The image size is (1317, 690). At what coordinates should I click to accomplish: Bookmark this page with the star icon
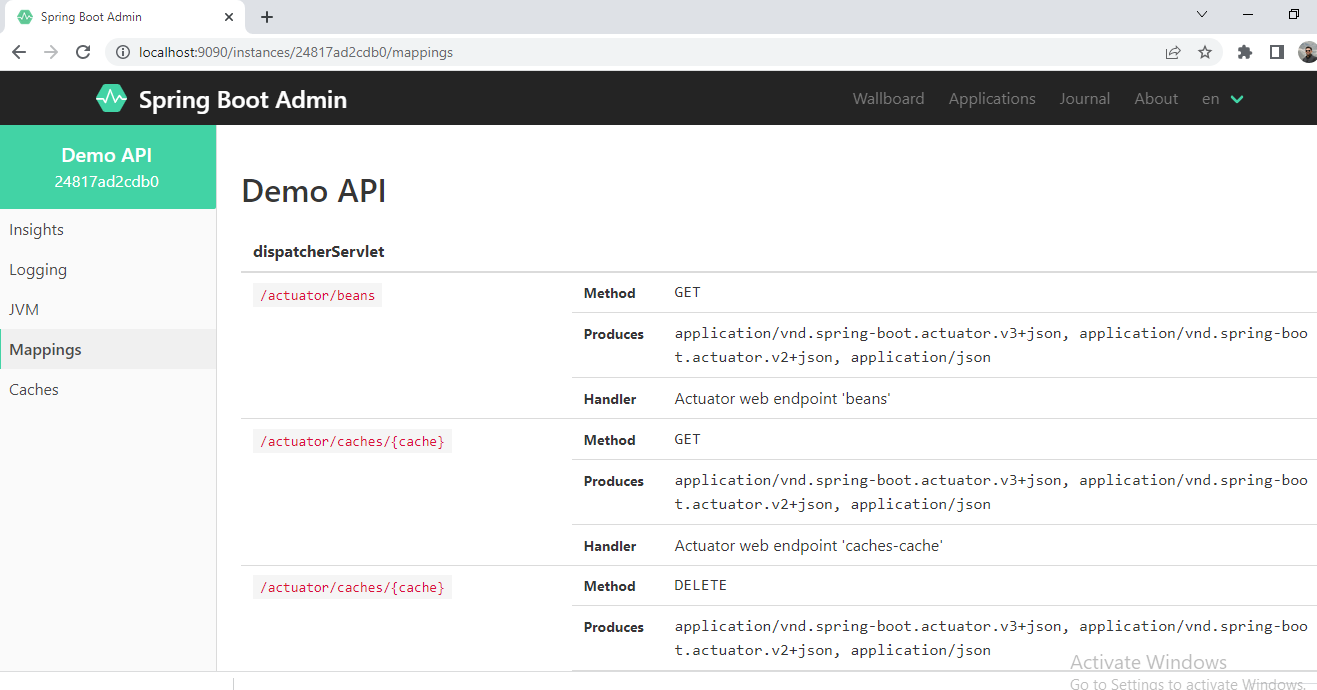point(1205,52)
